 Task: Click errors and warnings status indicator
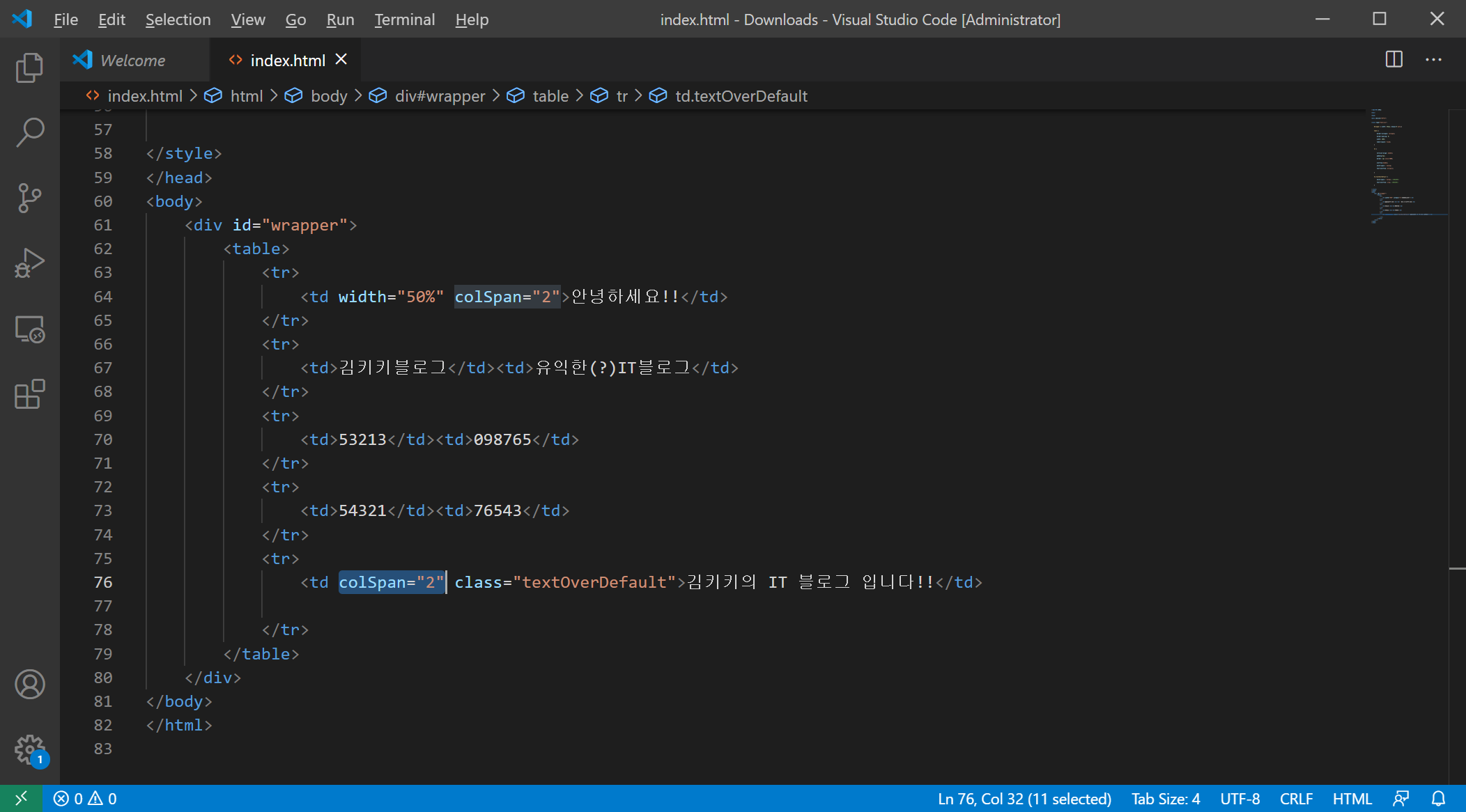click(85, 799)
